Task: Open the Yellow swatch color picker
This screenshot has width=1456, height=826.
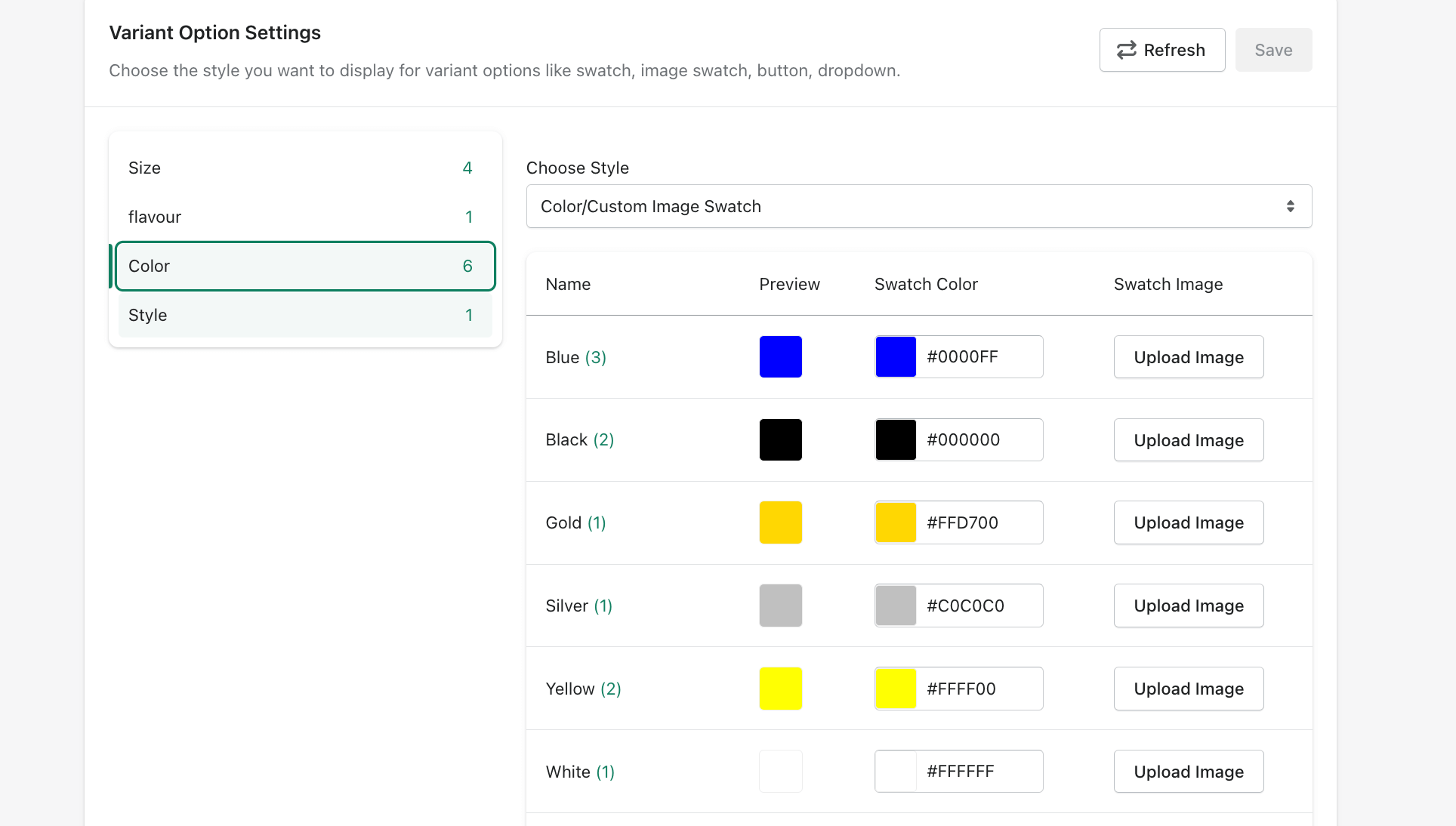Action: pyautogui.click(x=896, y=689)
